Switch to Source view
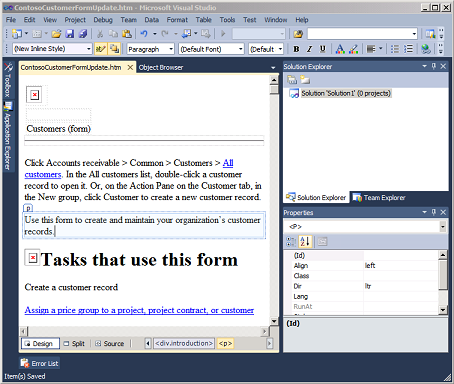Image resolution: width=454 pixels, height=384 pixels. tap(110, 343)
